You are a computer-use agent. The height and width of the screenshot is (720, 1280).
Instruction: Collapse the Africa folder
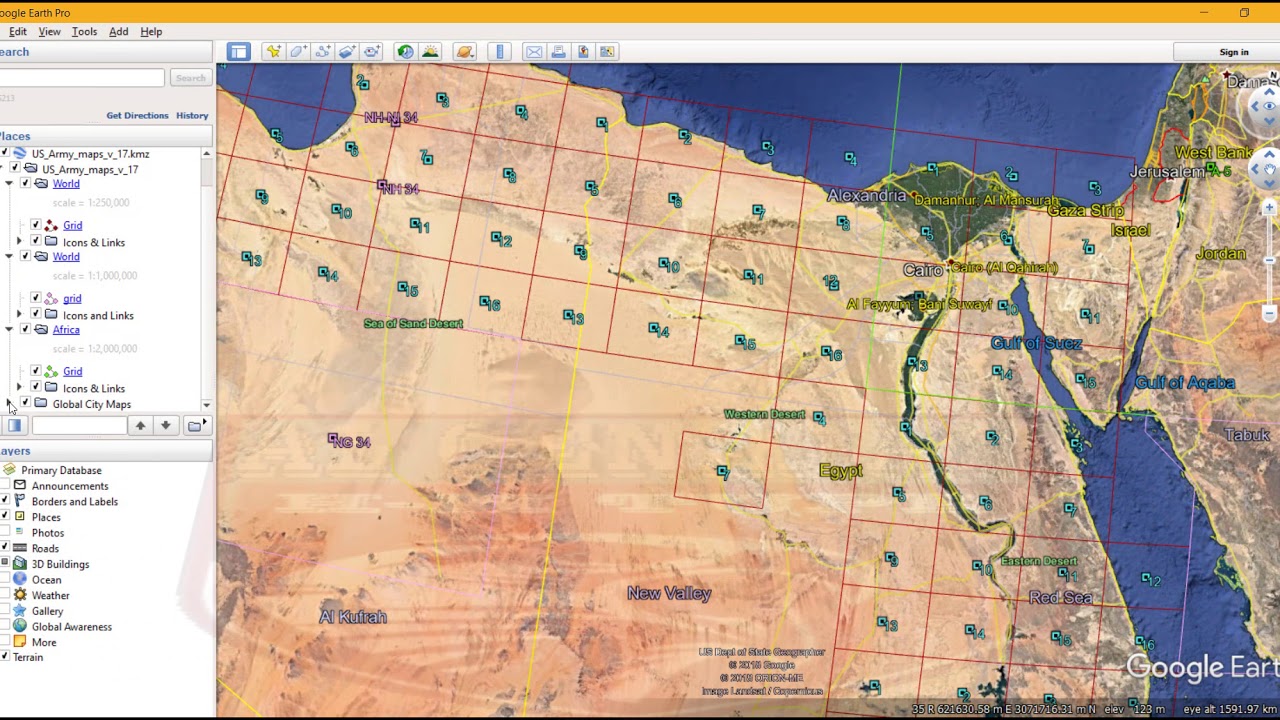point(9,330)
